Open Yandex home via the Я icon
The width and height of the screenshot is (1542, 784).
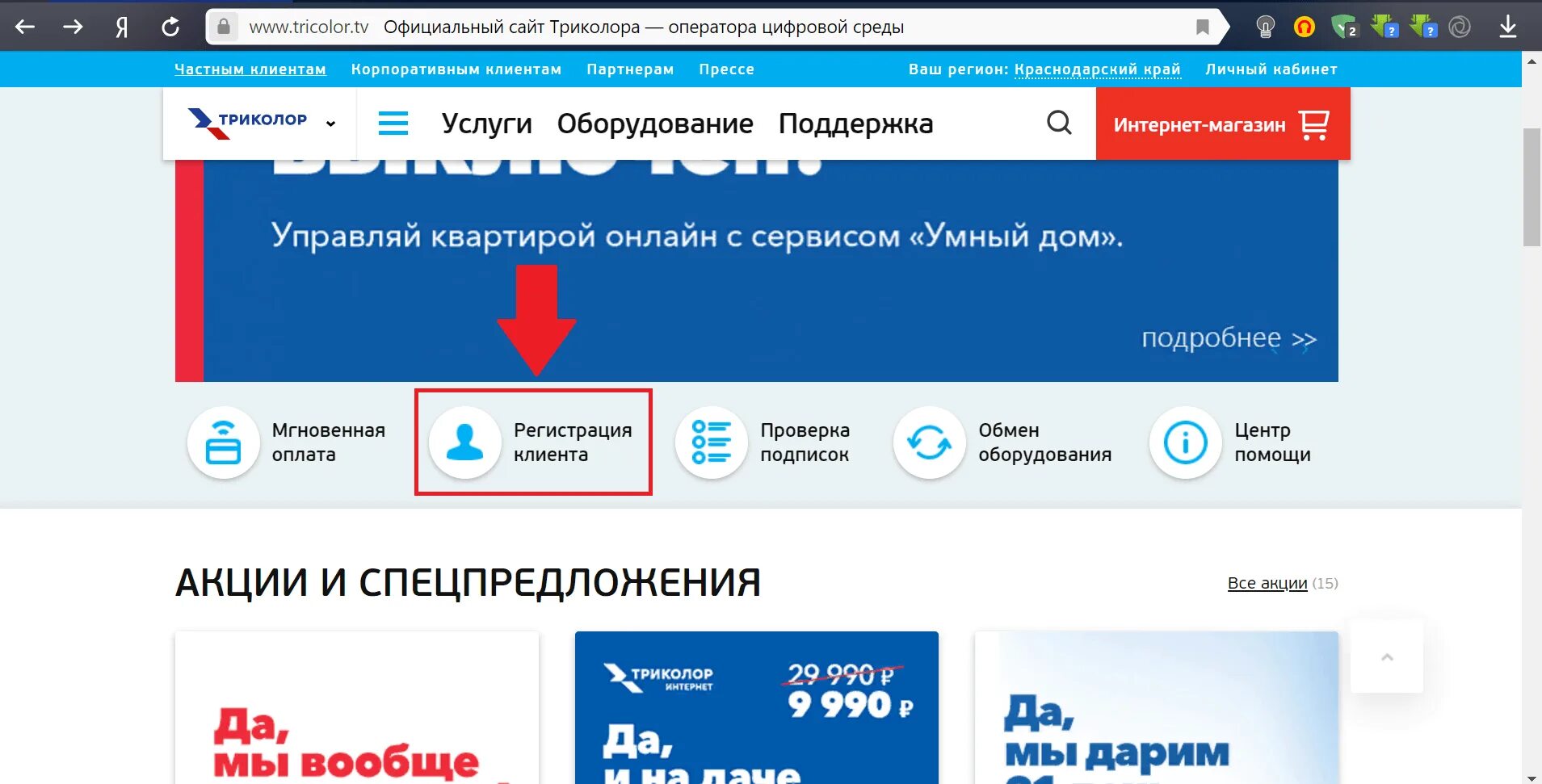tap(121, 27)
